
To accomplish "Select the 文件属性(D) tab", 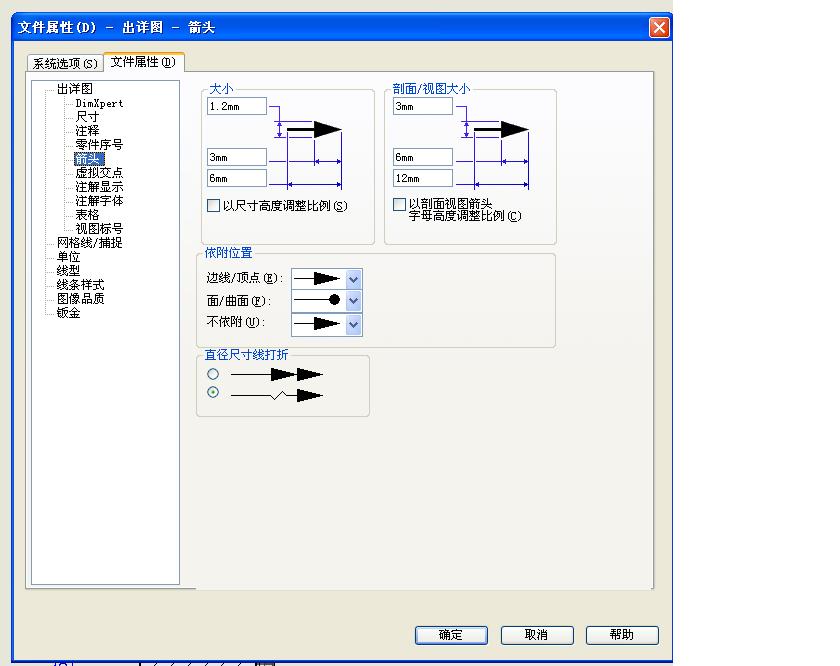I will pos(144,62).
